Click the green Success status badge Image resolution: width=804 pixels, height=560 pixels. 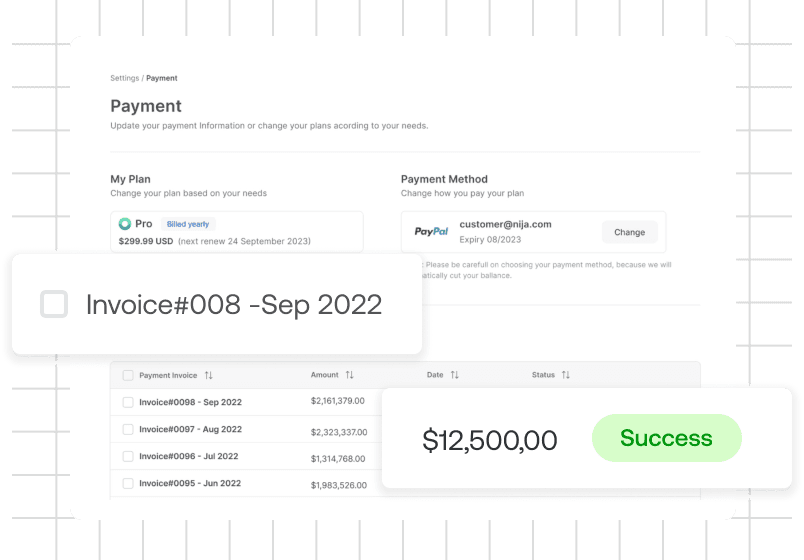667,438
